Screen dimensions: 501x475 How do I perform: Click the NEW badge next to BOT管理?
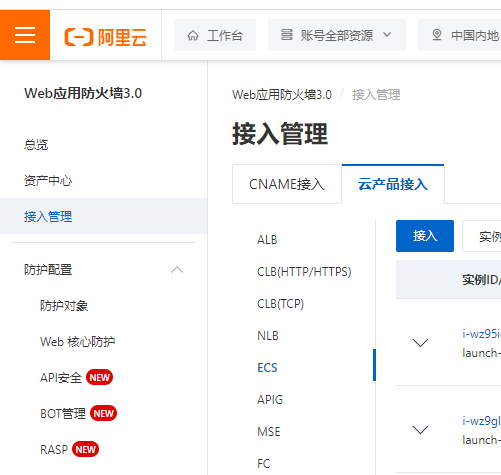[x=103, y=413]
